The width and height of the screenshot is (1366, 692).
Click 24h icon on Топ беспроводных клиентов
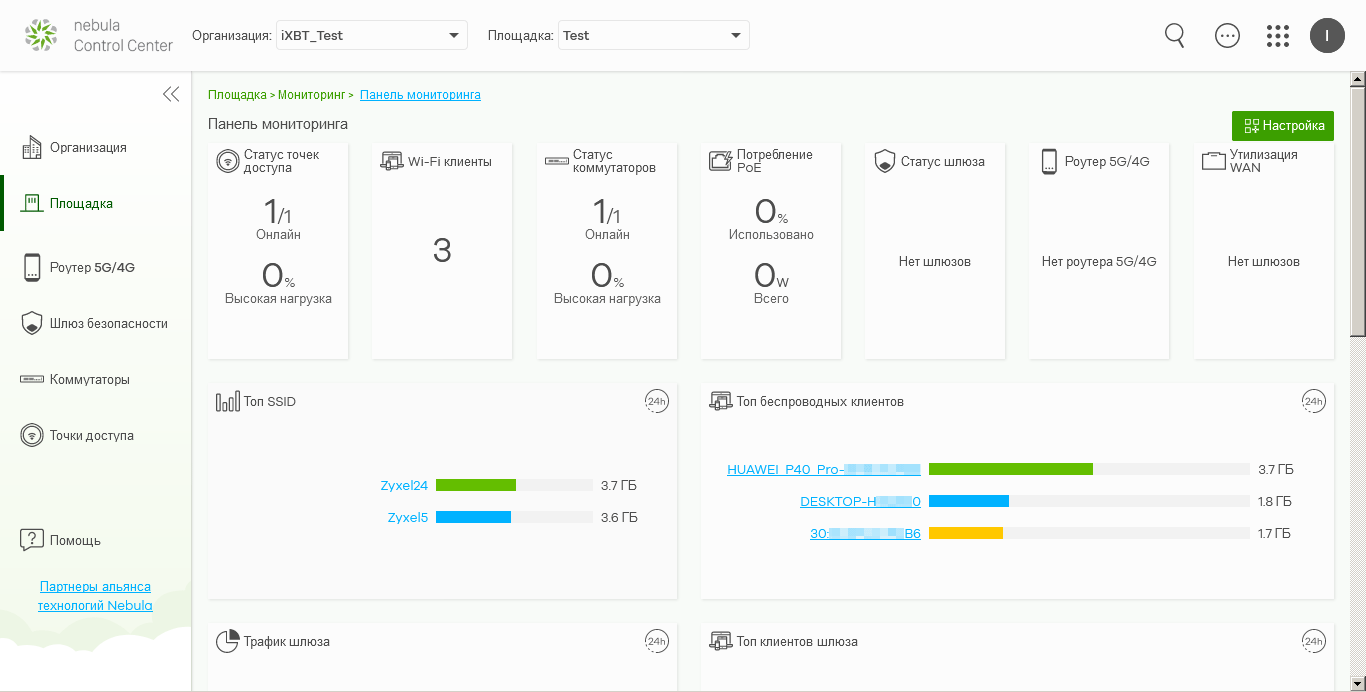pos(1313,402)
